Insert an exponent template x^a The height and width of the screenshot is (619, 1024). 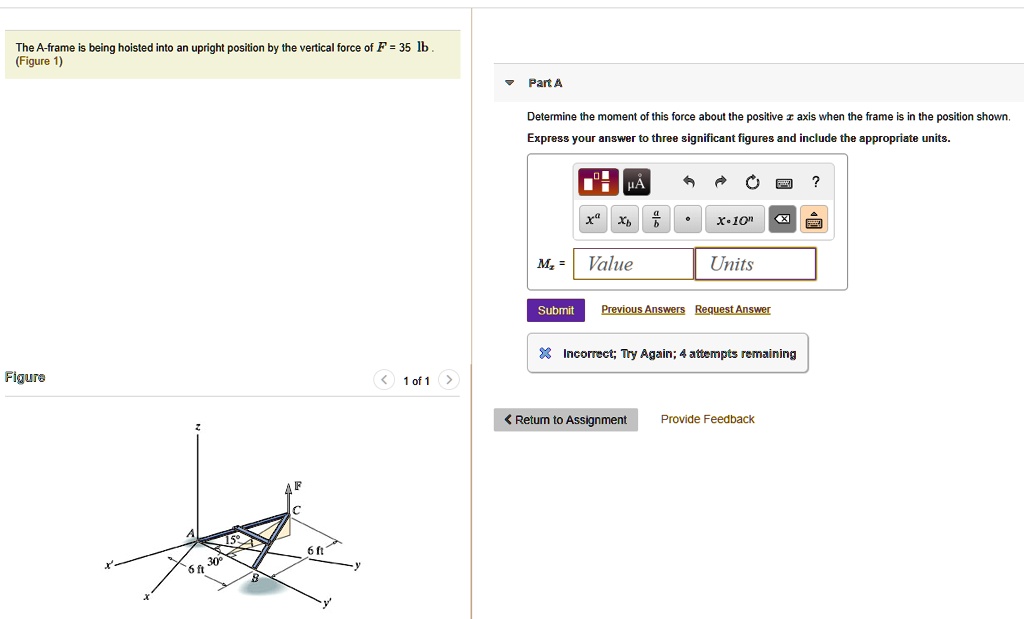click(x=593, y=220)
